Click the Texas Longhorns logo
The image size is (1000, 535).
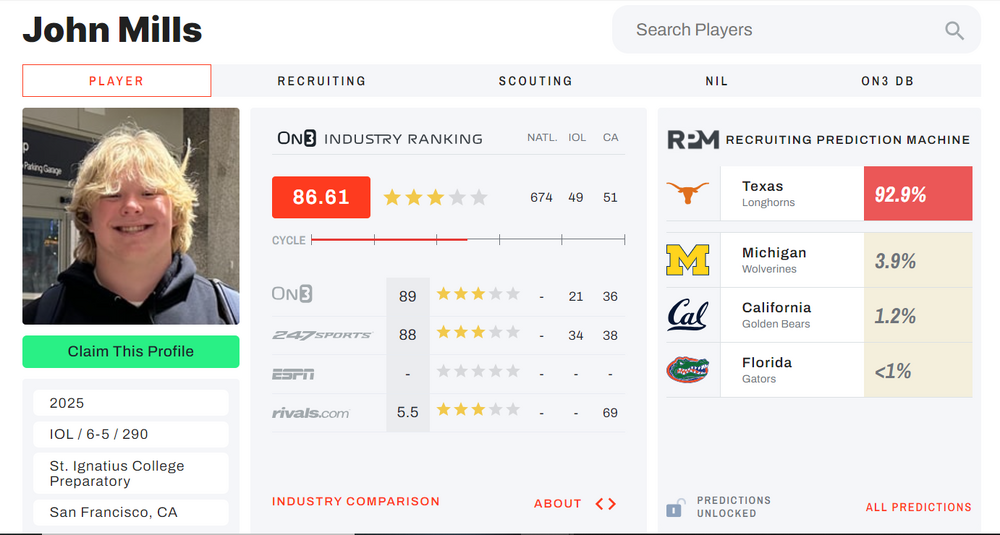[688, 193]
